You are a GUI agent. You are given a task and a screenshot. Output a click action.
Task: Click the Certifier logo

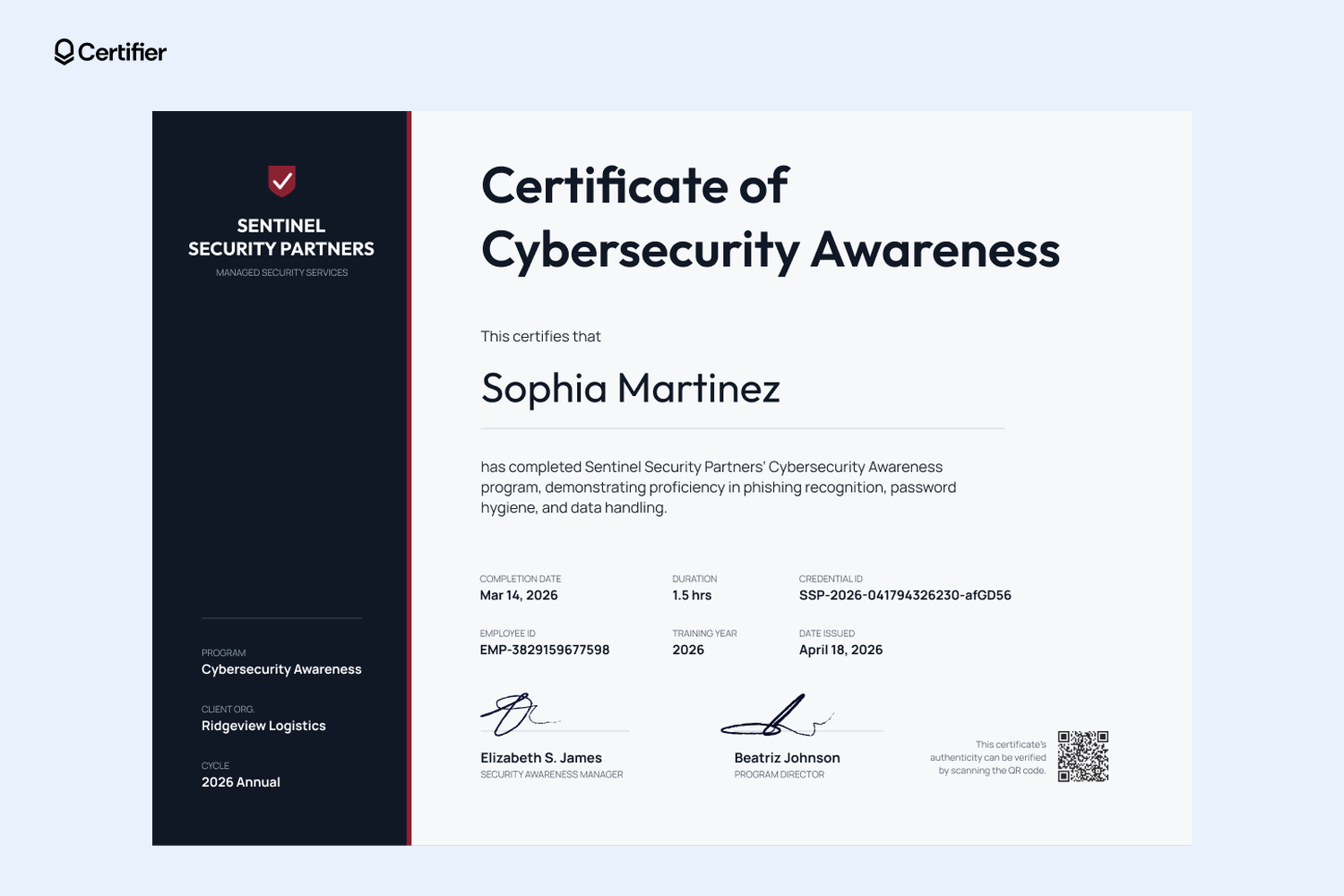110,52
